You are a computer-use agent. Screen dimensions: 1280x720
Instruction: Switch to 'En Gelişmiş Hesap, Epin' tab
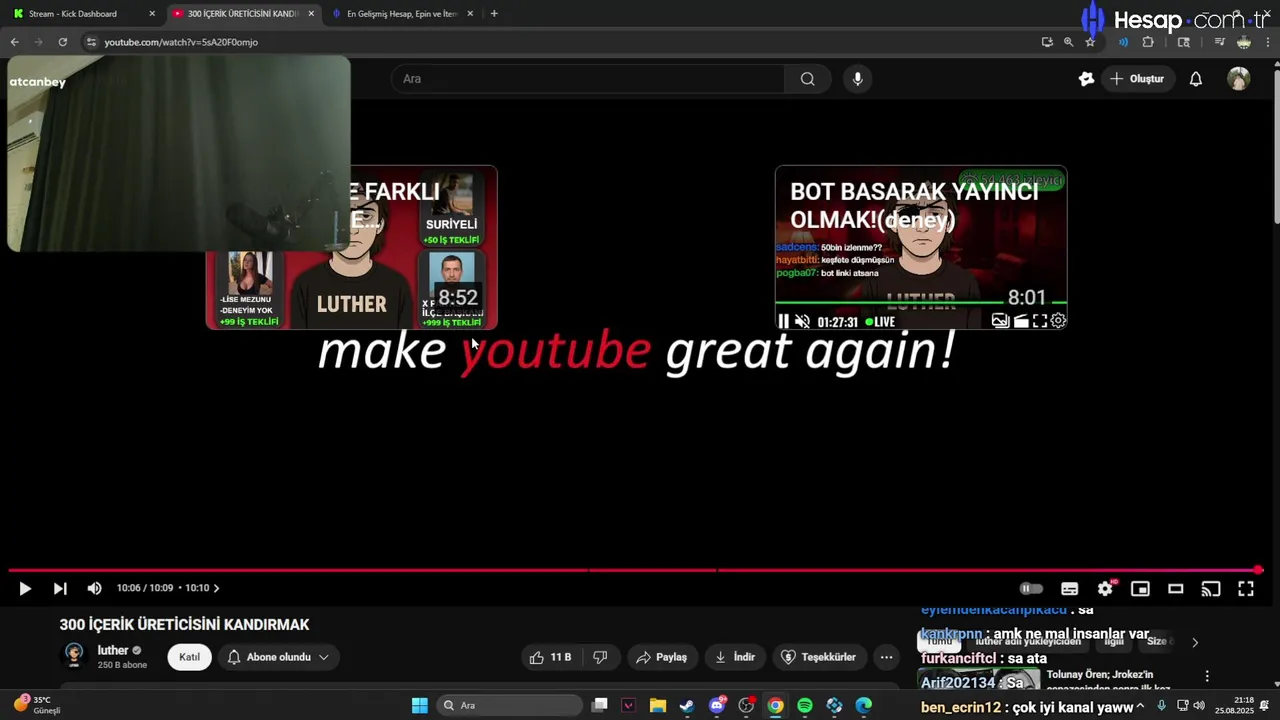[400, 14]
